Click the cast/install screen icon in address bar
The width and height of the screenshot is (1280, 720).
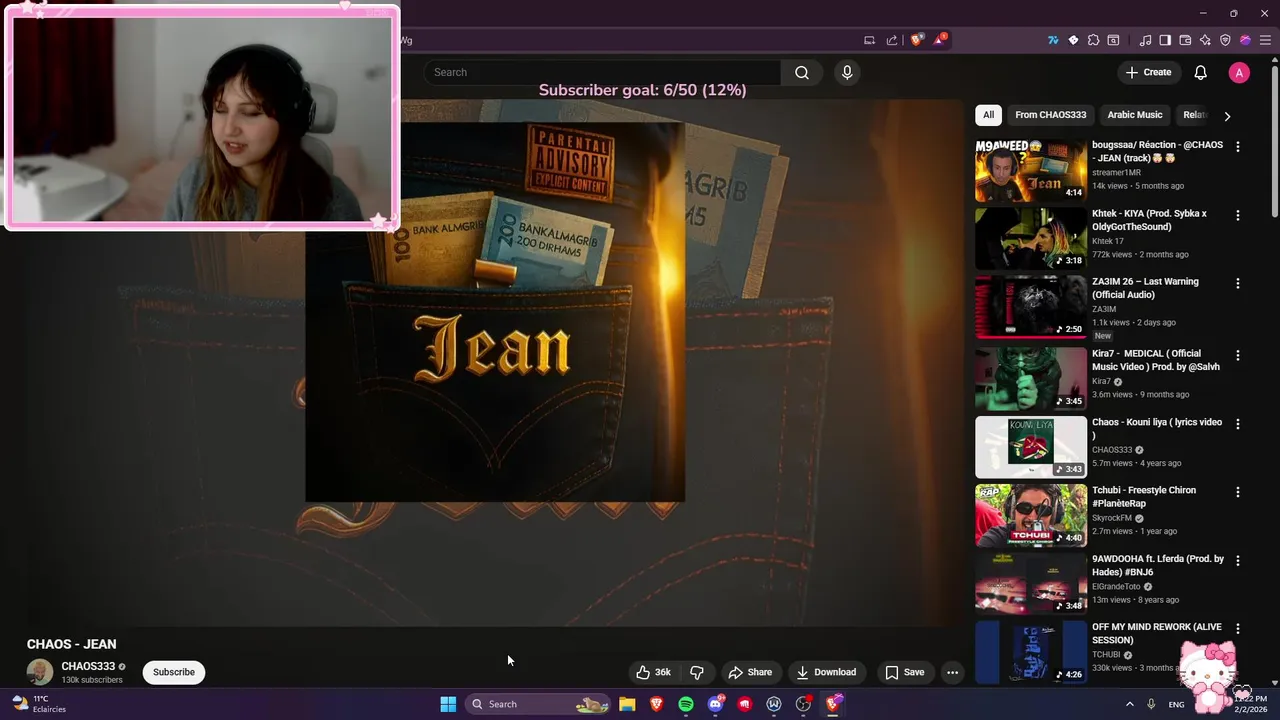tap(869, 40)
